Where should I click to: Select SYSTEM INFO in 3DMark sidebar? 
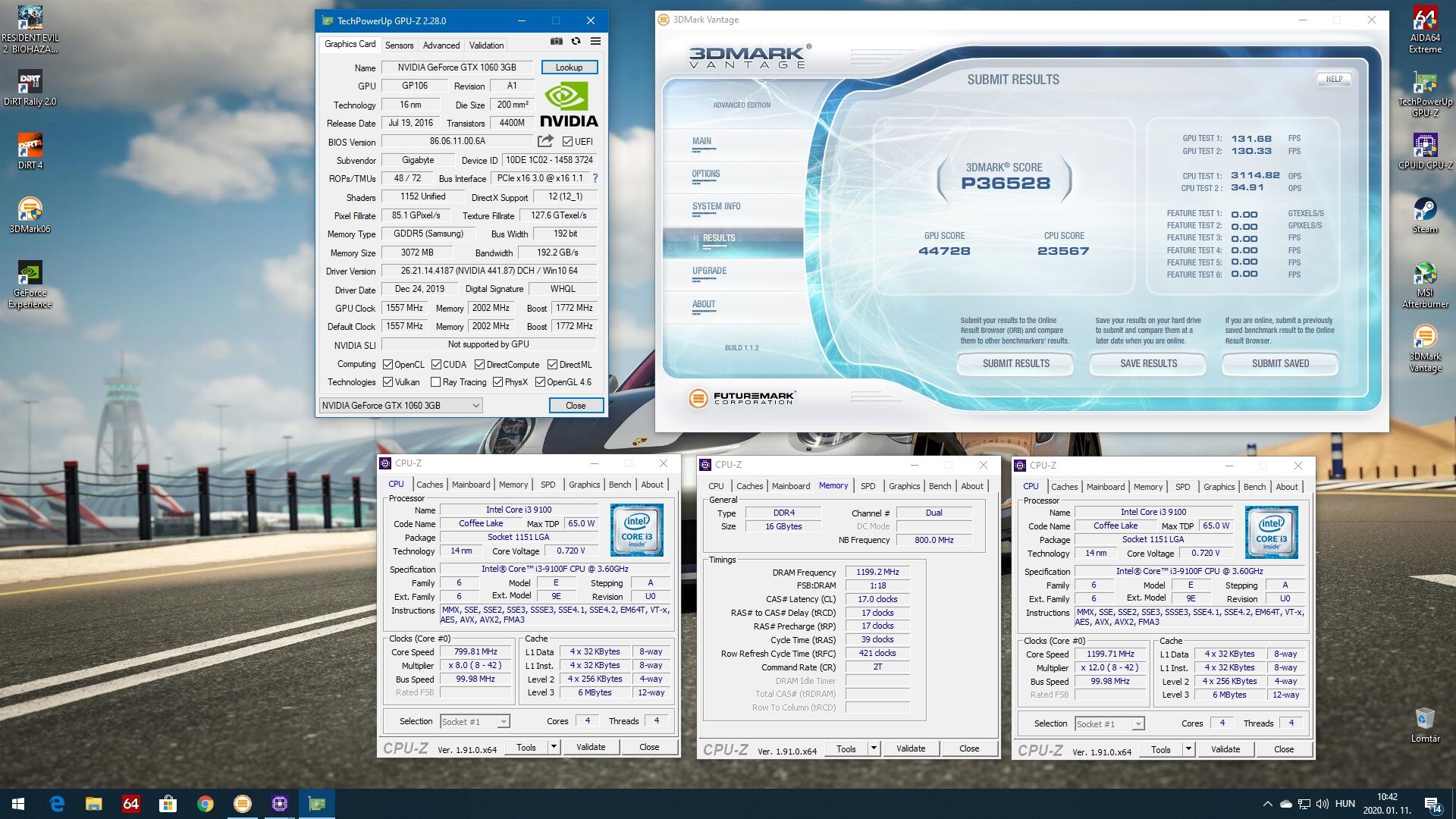click(x=716, y=206)
